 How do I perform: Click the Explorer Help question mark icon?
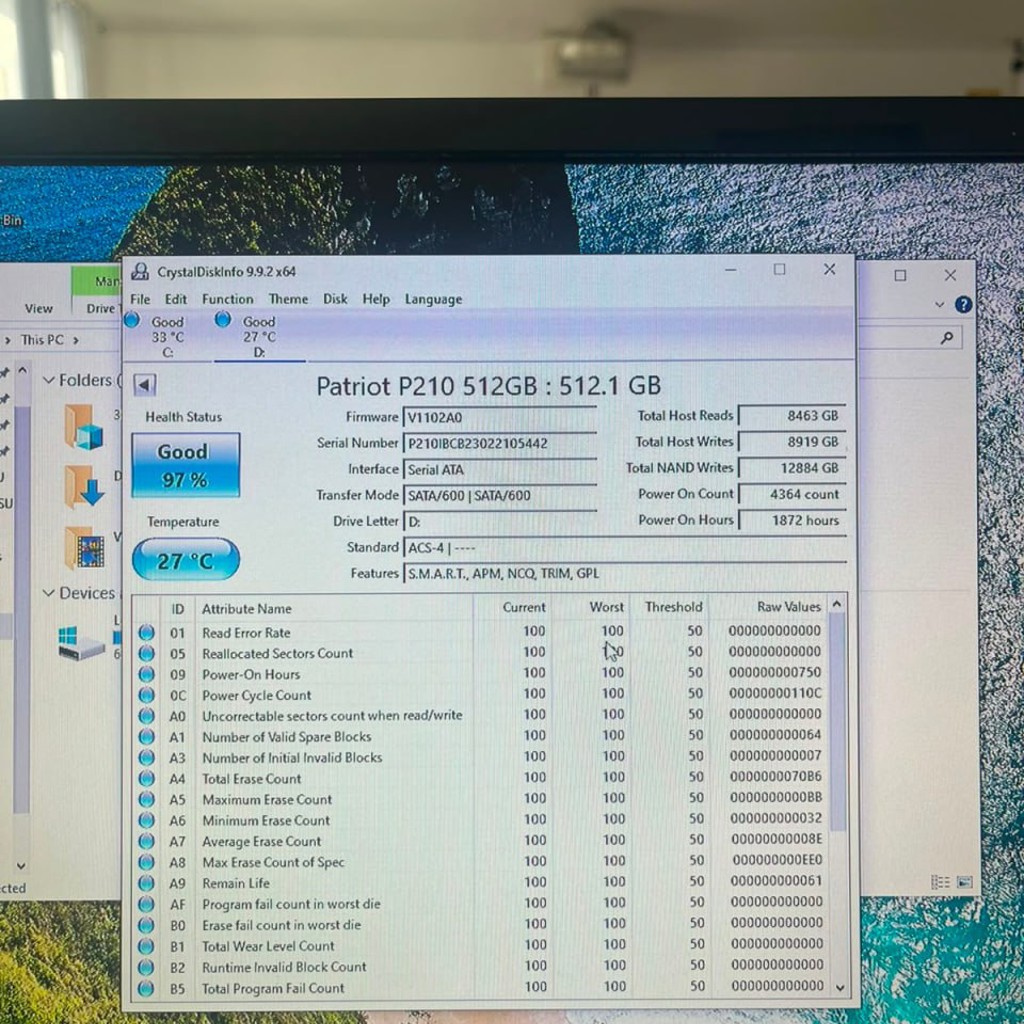[x=963, y=304]
